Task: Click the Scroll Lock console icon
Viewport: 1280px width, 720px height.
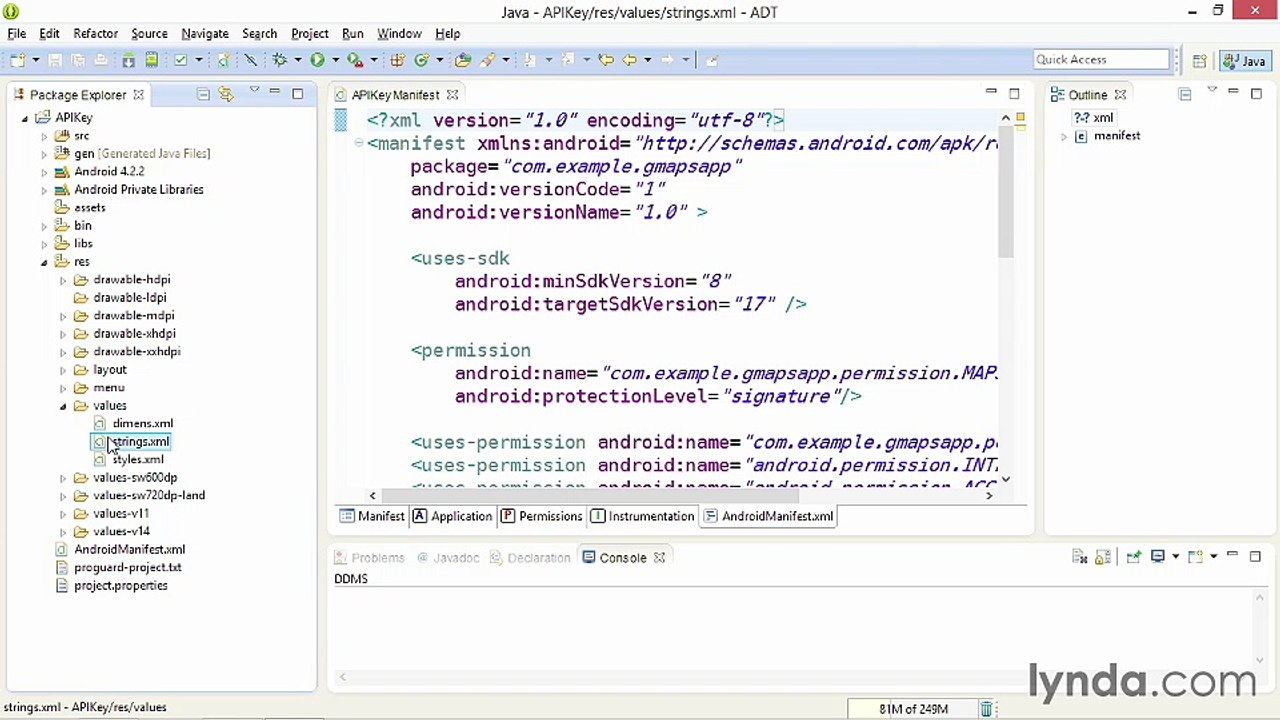Action: (x=1103, y=557)
